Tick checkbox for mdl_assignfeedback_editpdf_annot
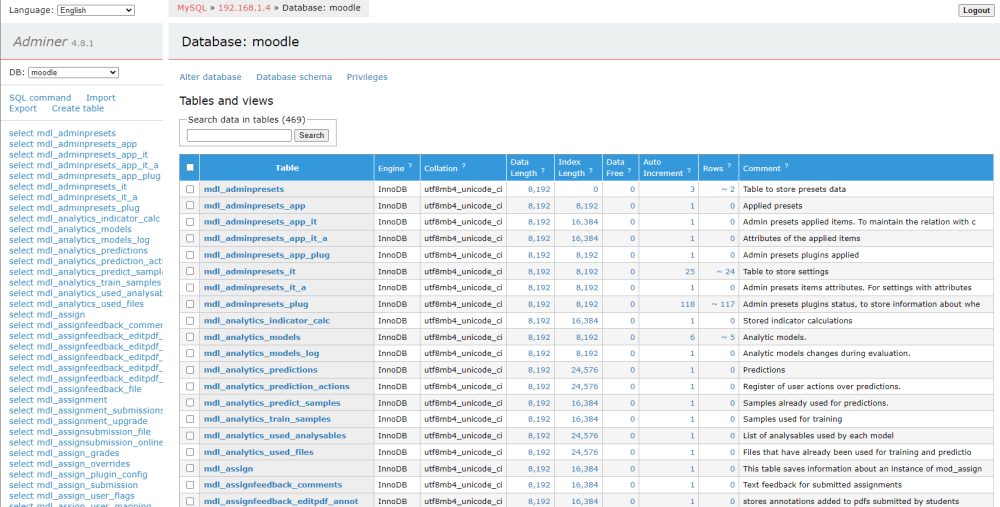1000x507 pixels. pos(190,501)
